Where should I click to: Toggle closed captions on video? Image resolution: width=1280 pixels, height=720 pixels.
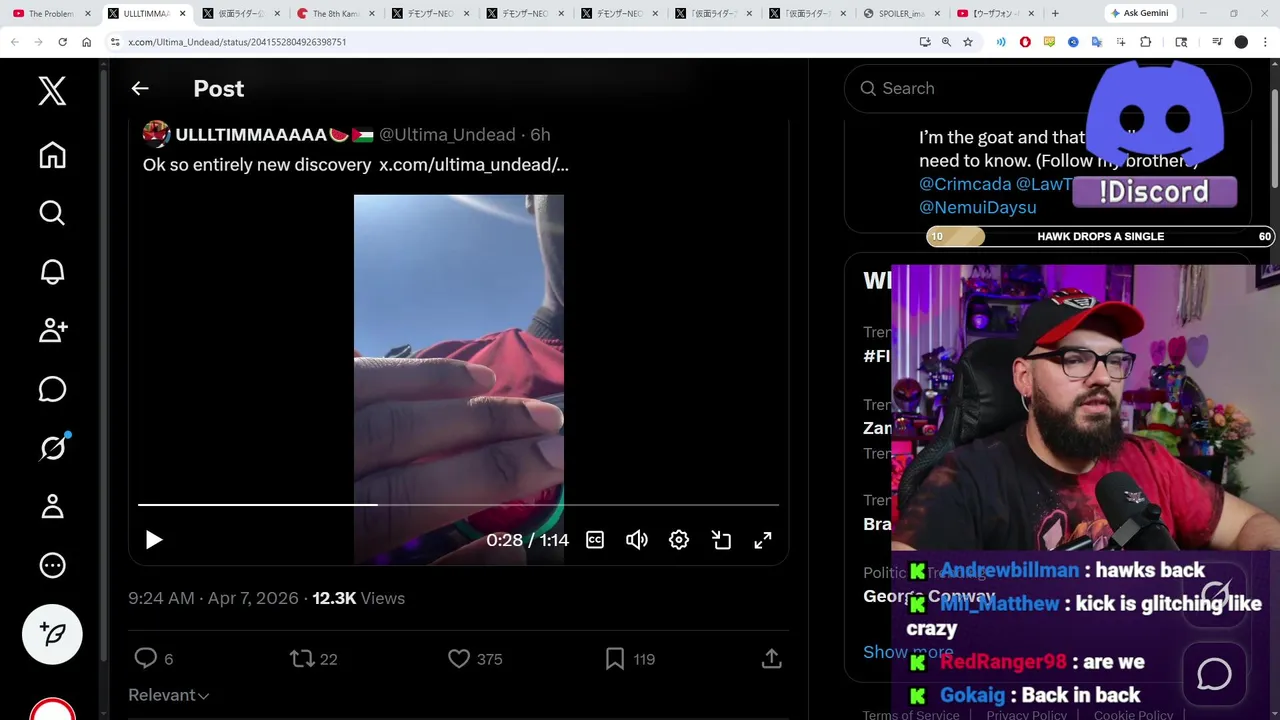coord(595,540)
